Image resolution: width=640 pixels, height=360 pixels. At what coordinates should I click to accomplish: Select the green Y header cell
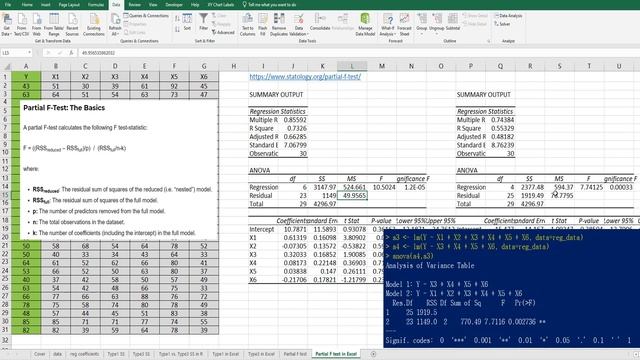pyautogui.click(x=26, y=76)
